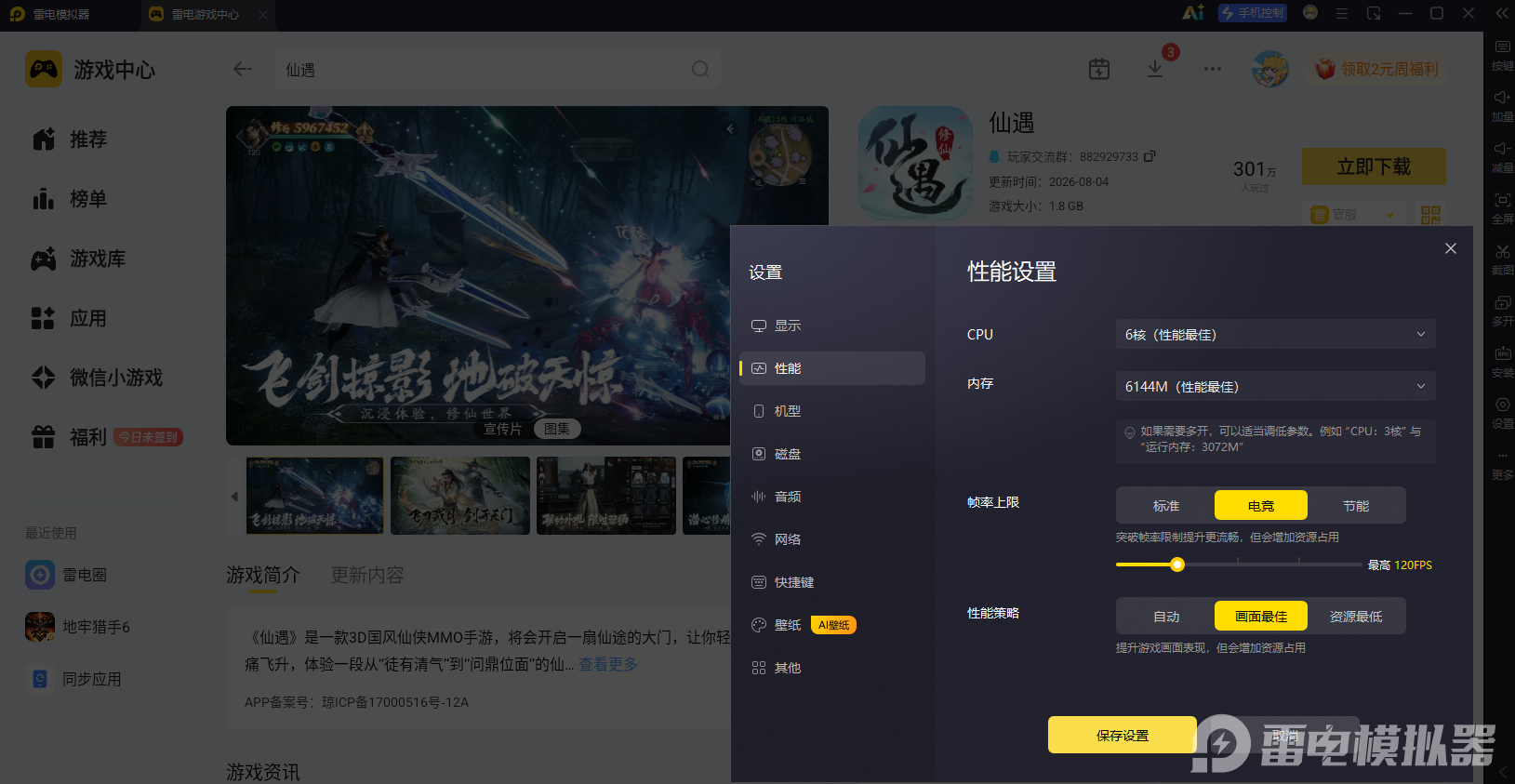Click the frame rate slider handle
Viewport: 1515px width, 784px height.
coord(1177,565)
